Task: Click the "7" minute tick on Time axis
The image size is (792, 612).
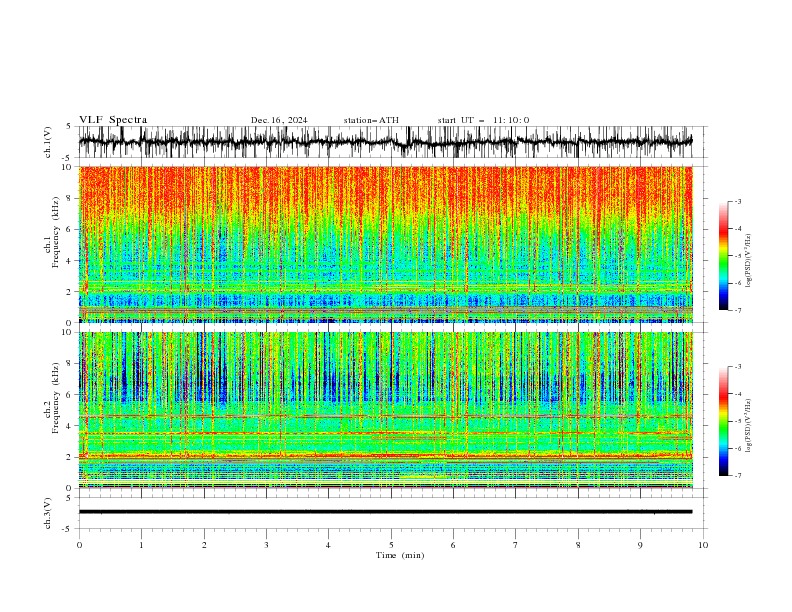Action: 516,545
